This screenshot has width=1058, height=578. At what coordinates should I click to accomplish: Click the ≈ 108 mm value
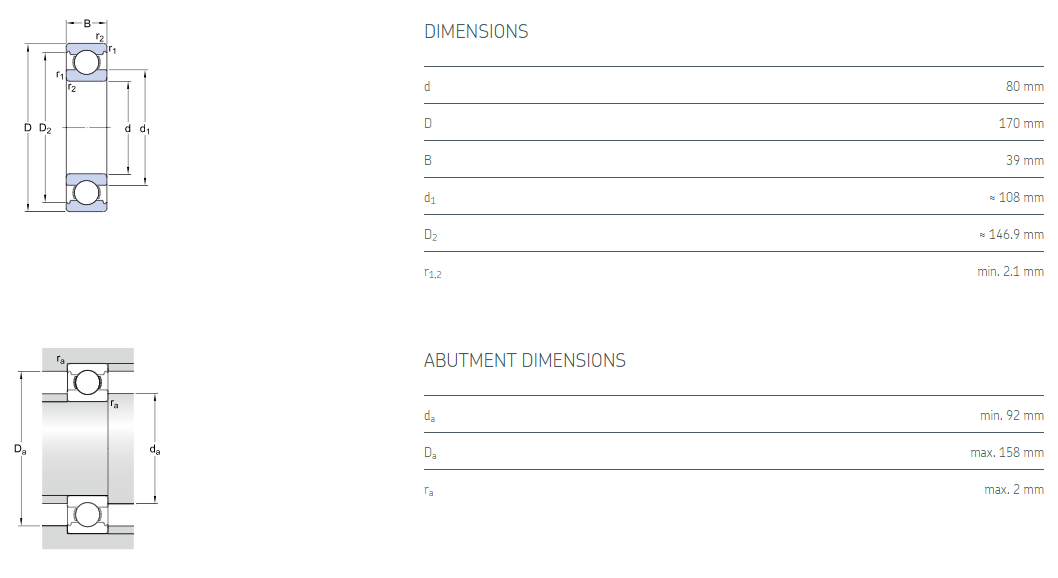[1016, 198]
